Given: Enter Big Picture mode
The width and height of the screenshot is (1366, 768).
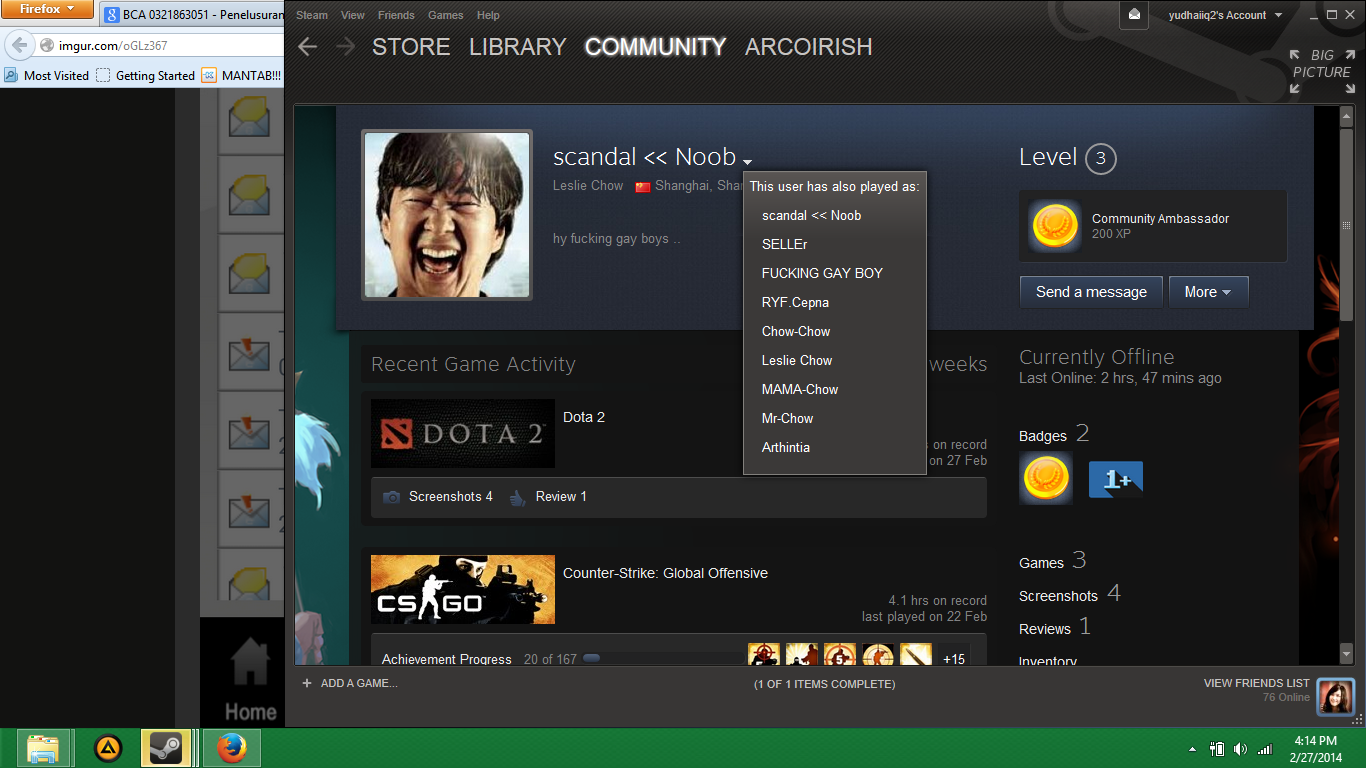Looking at the screenshot, I should click(x=1320, y=72).
